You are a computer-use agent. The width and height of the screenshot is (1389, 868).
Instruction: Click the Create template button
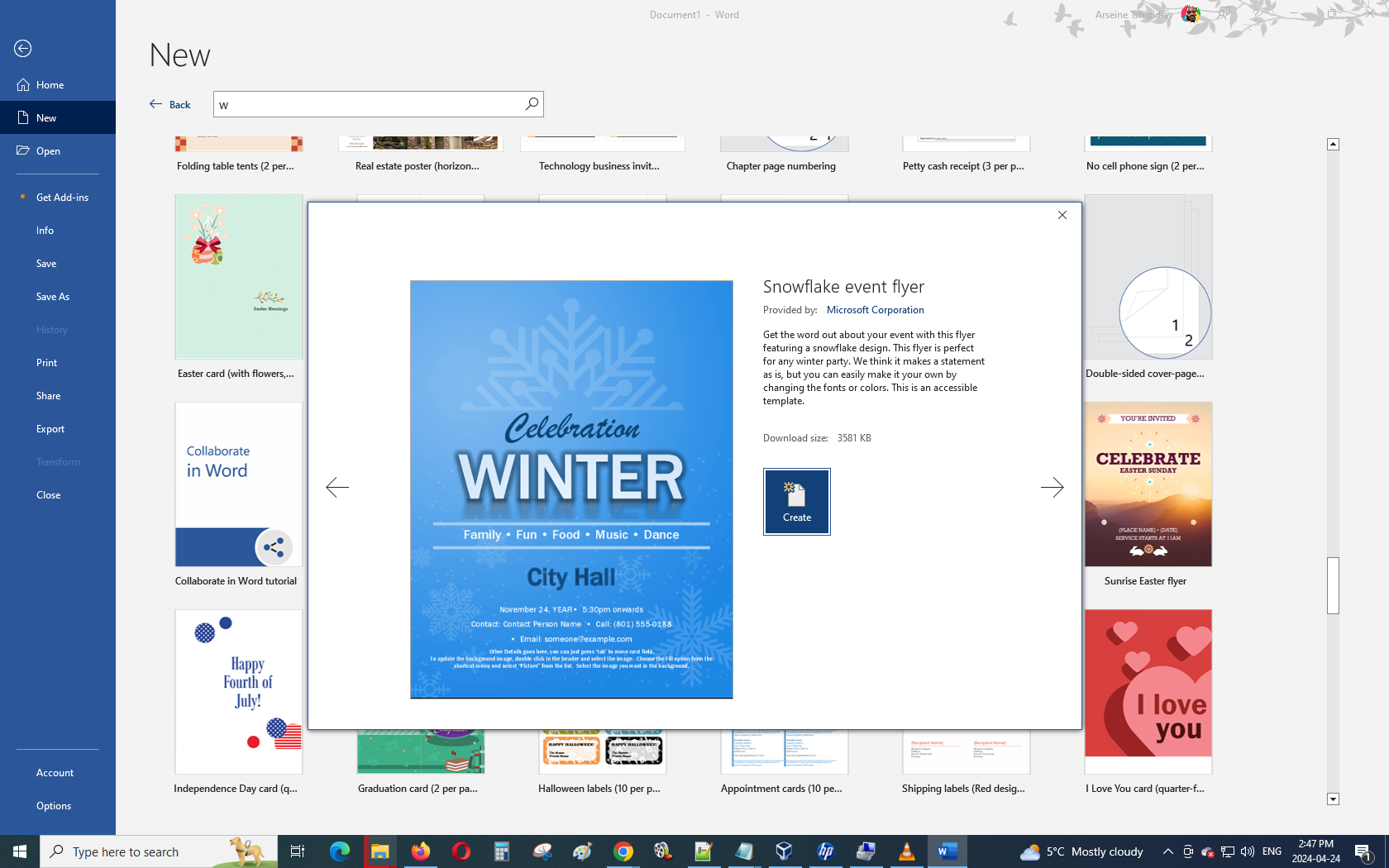coord(796,502)
